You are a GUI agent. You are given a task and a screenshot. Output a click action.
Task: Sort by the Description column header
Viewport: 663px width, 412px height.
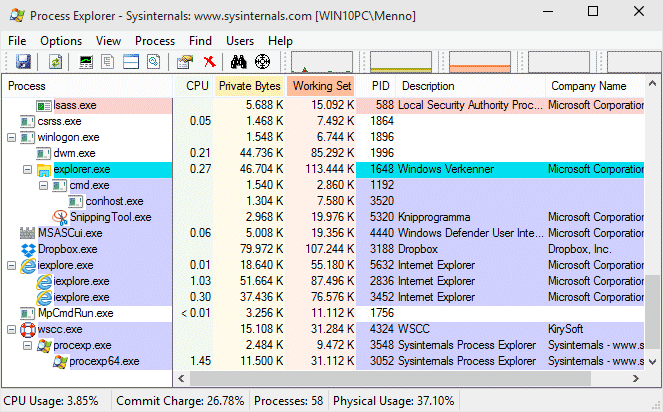coord(471,86)
